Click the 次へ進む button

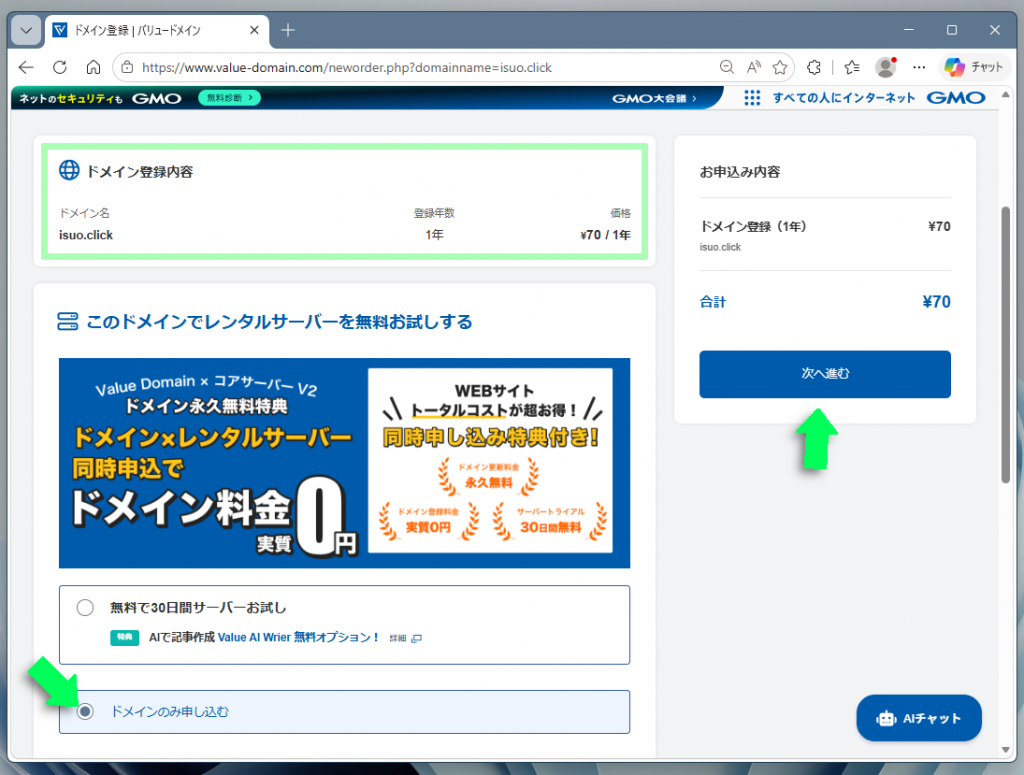(x=825, y=374)
